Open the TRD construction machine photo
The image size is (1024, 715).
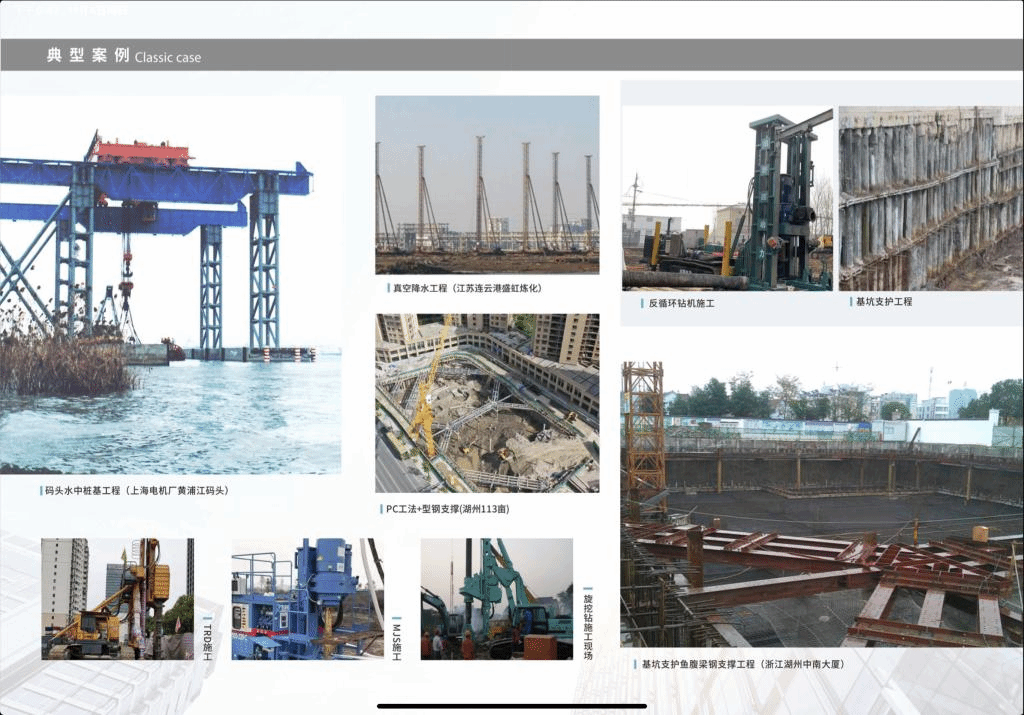[x=117, y=598]
